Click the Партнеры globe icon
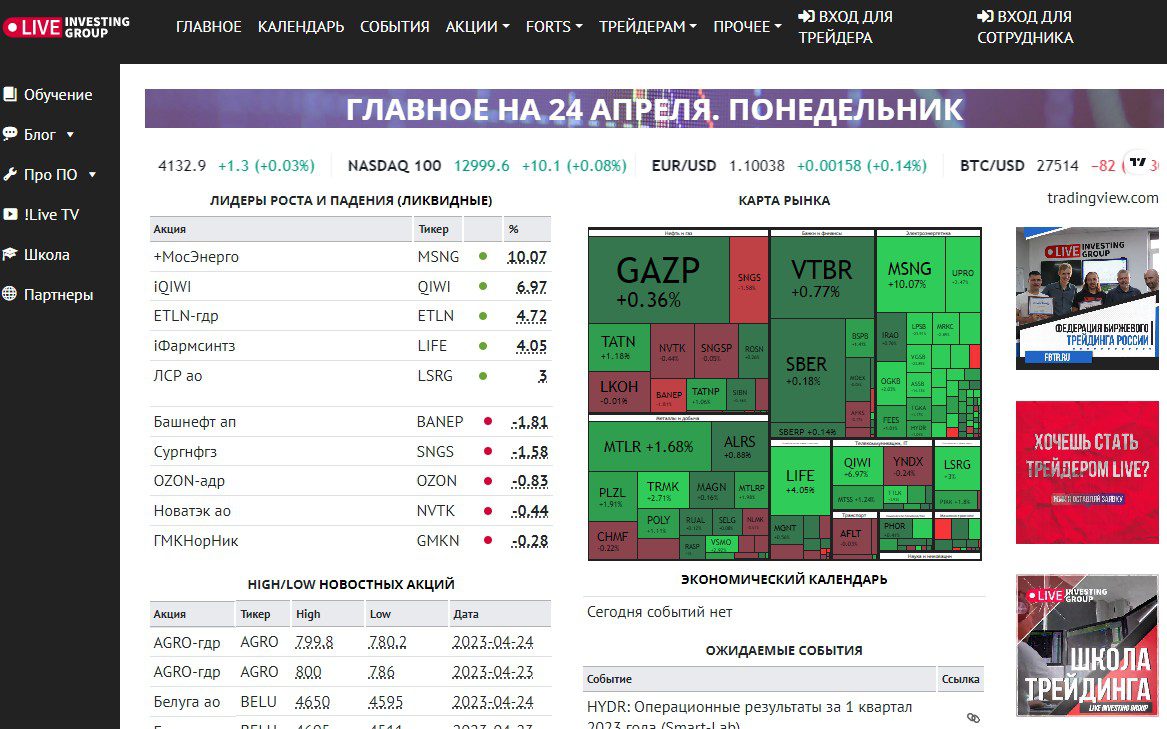Screen dimensions: 1167x729 [10, 294]
